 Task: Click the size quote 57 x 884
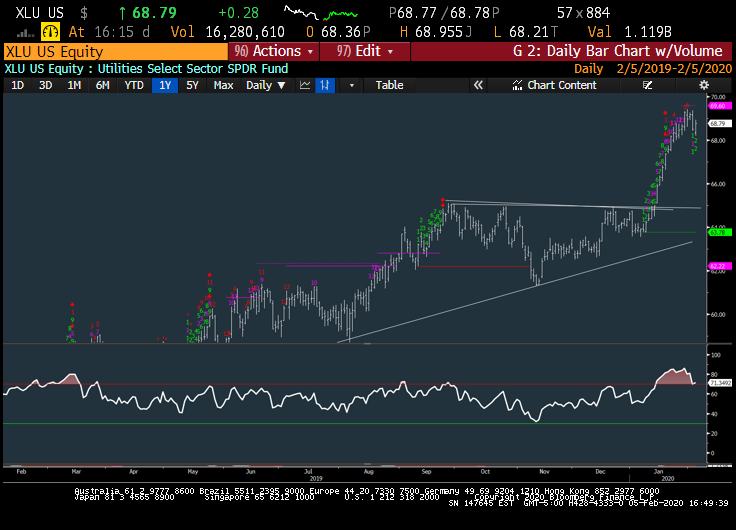pyautogui.click(x=583, y=13)
